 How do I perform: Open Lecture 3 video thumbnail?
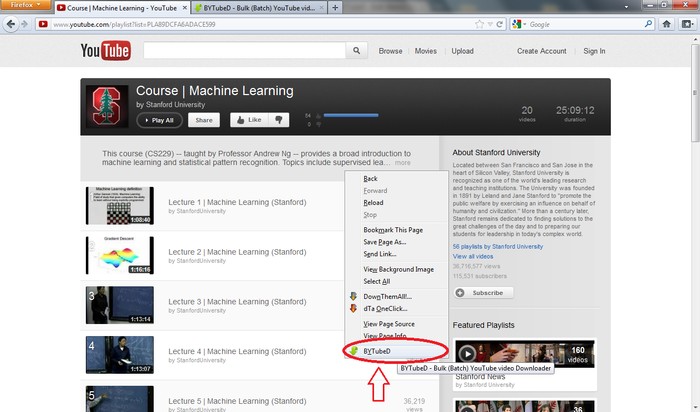[120, 305]
